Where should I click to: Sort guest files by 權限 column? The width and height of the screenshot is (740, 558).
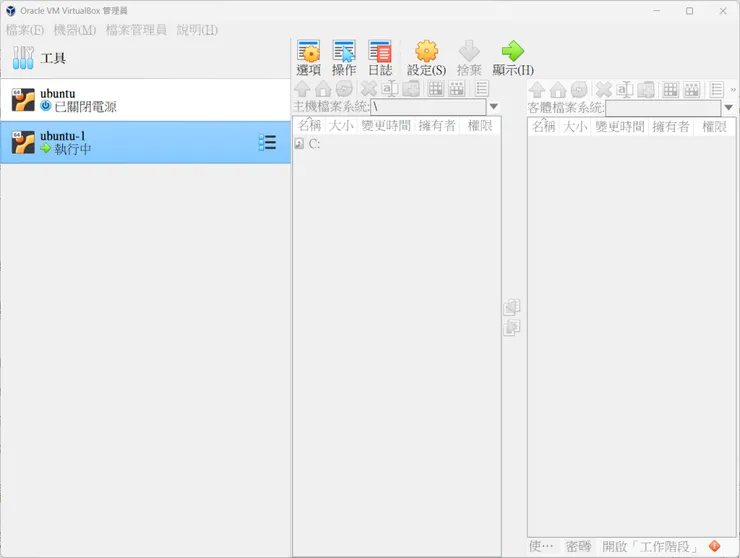coord(715,127)
